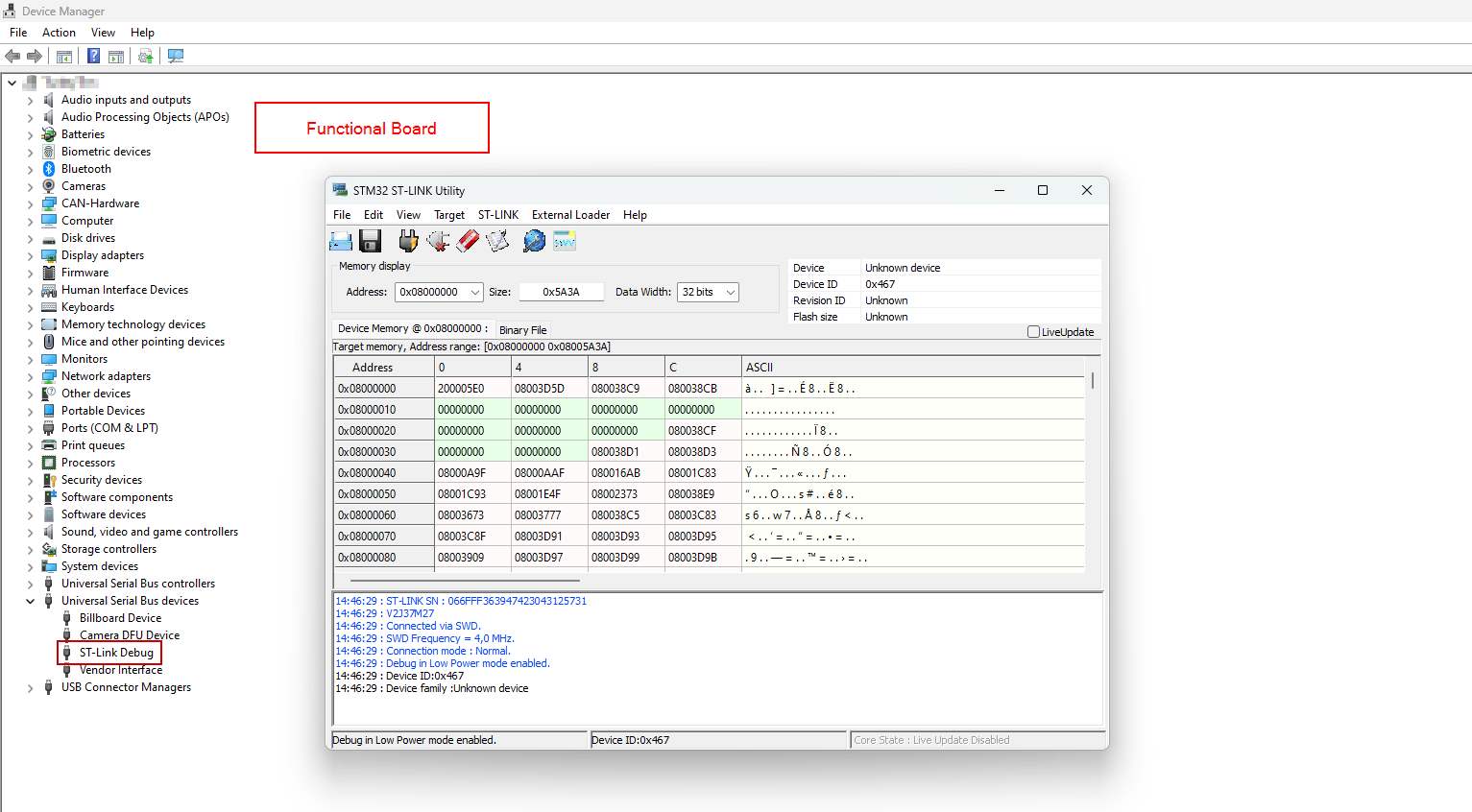Click the Size input field showing 0x5A3A

point(561,291)
